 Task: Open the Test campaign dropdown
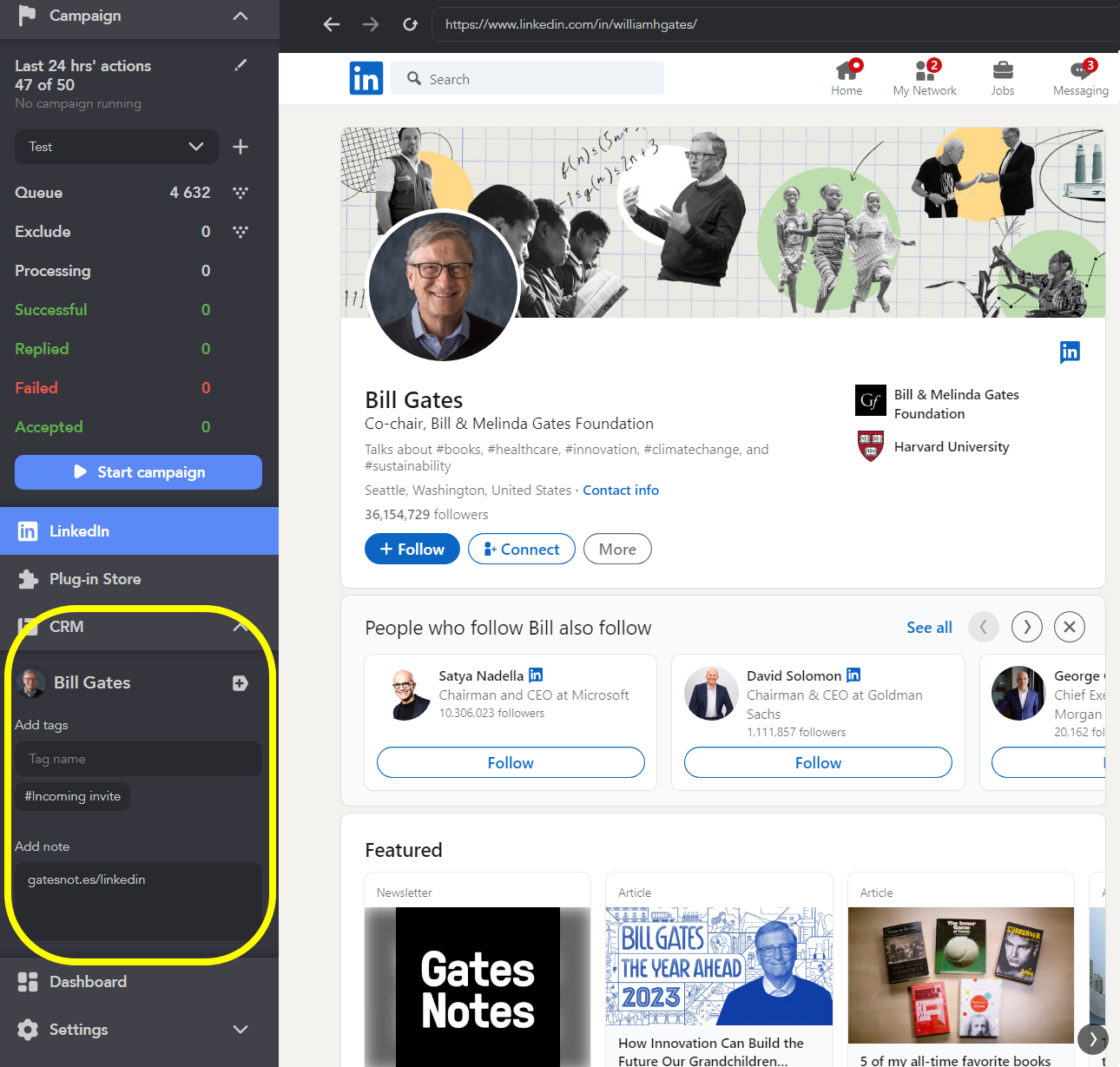coord(116,147)
